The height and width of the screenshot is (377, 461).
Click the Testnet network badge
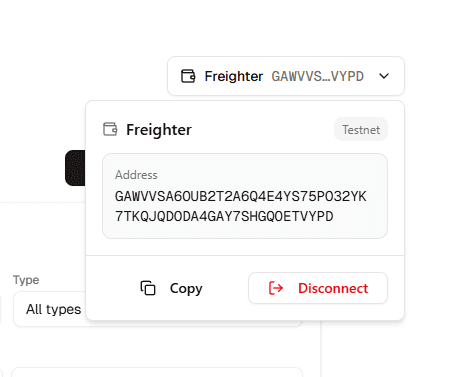[361, 129]
